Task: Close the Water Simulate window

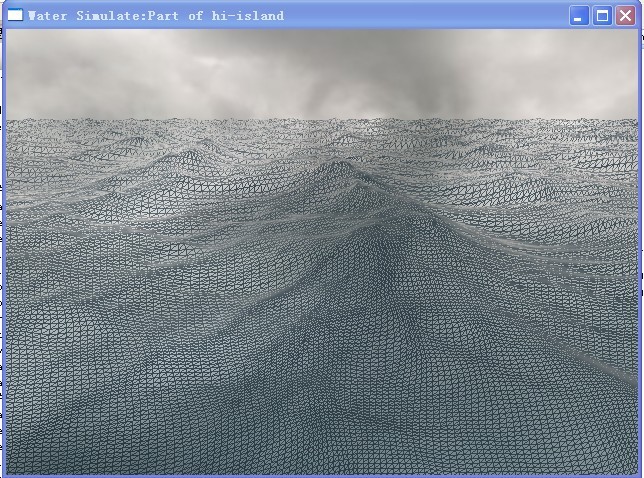Action: pyautogui.click(x=625, y=16)
